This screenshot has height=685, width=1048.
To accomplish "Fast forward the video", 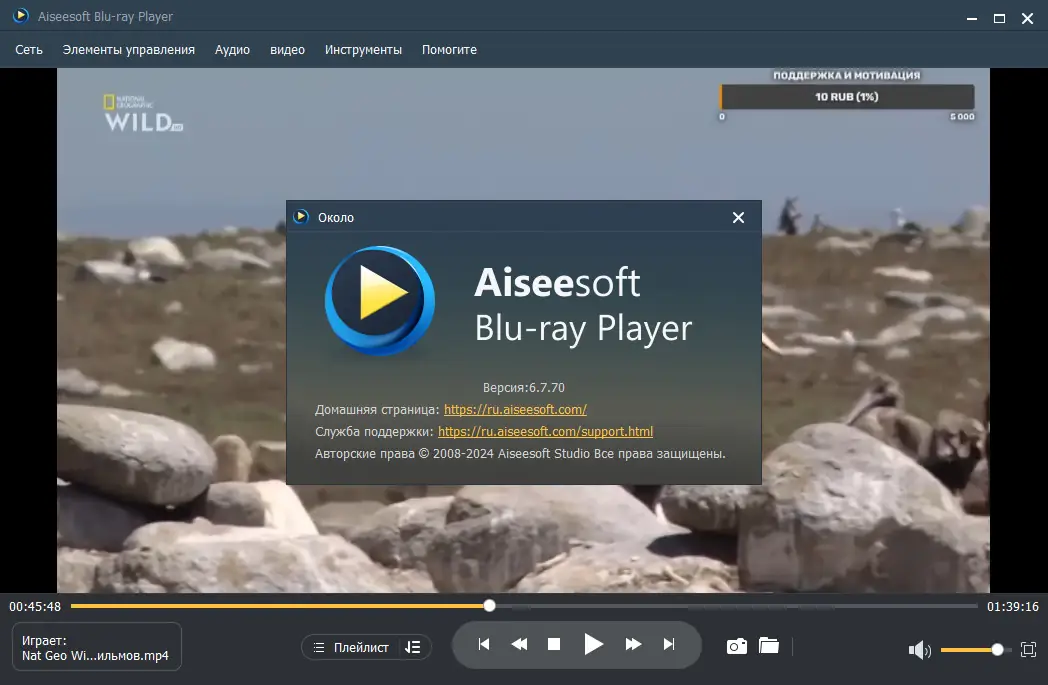I will pos(633,644).
